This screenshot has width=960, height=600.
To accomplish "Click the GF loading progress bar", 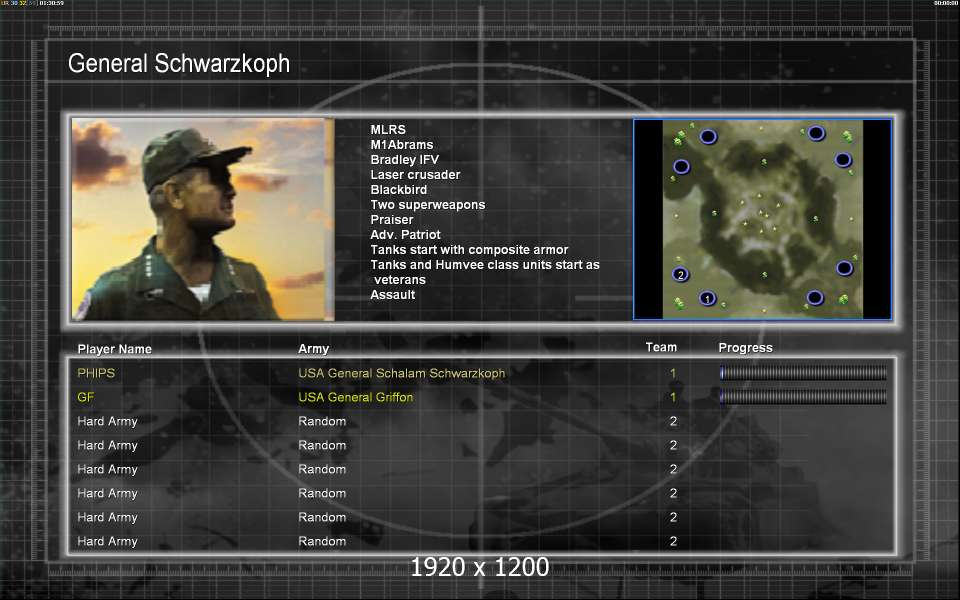I will point(803,397).
